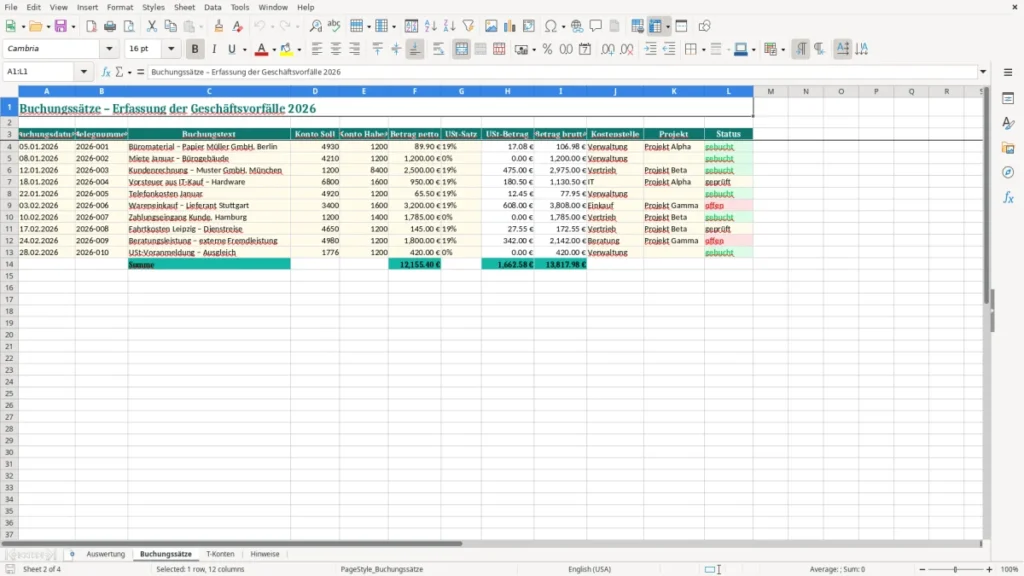Switch to the Hinweise sheet tab
The image size is (1024, 576).
pyautogui.click(x=264, y=554)
